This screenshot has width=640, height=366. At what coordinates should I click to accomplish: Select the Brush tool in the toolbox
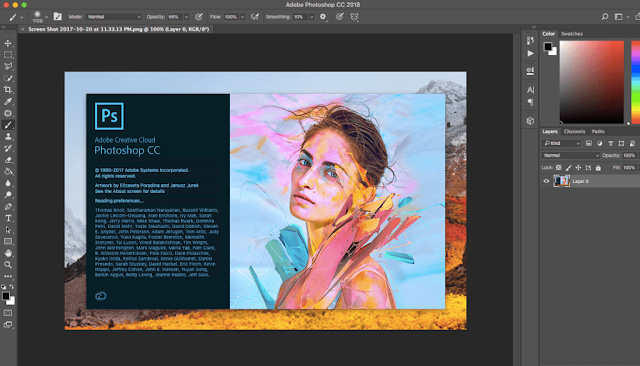pyautogui.click(x=8, y=125)
